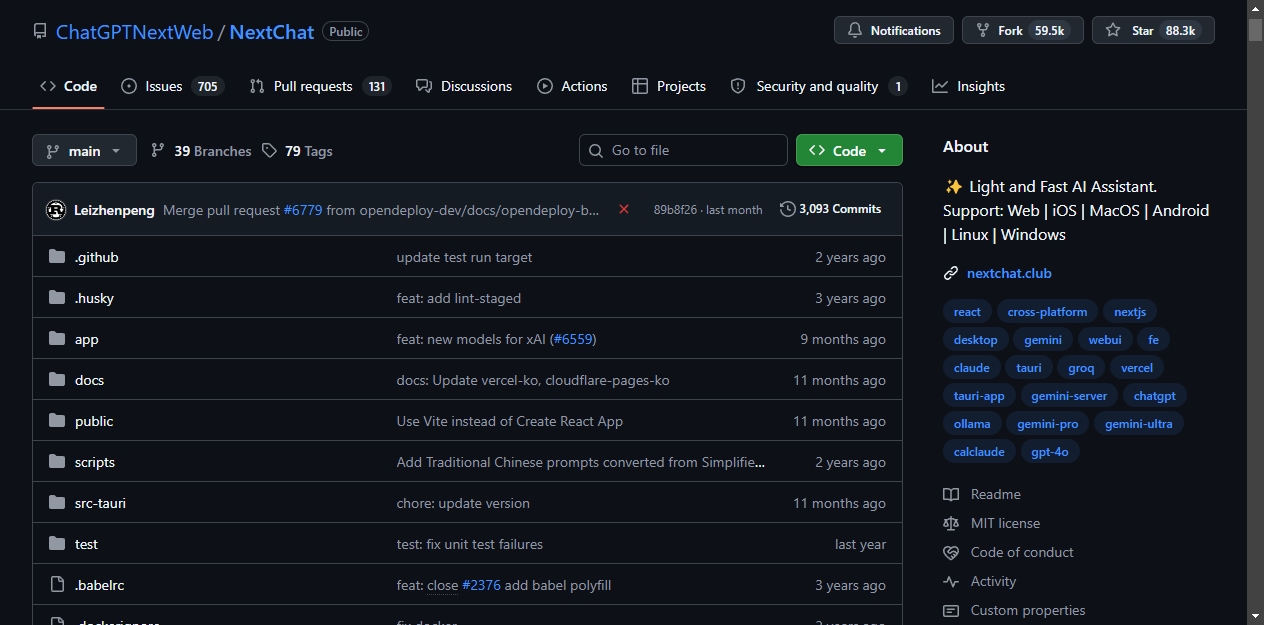This screenshot has height=625, width=1264.
Task: Click the folder icon next to .github
Action: 57,257
